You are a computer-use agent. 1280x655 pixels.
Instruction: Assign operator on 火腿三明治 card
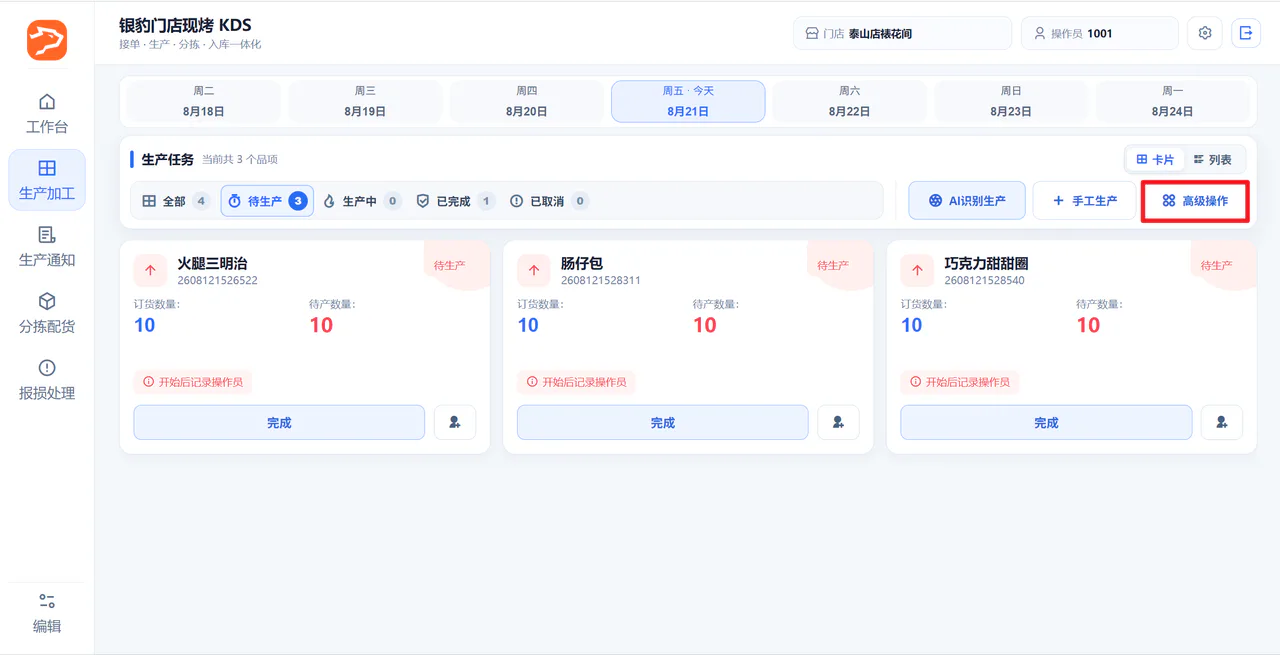tap(455, 422)
